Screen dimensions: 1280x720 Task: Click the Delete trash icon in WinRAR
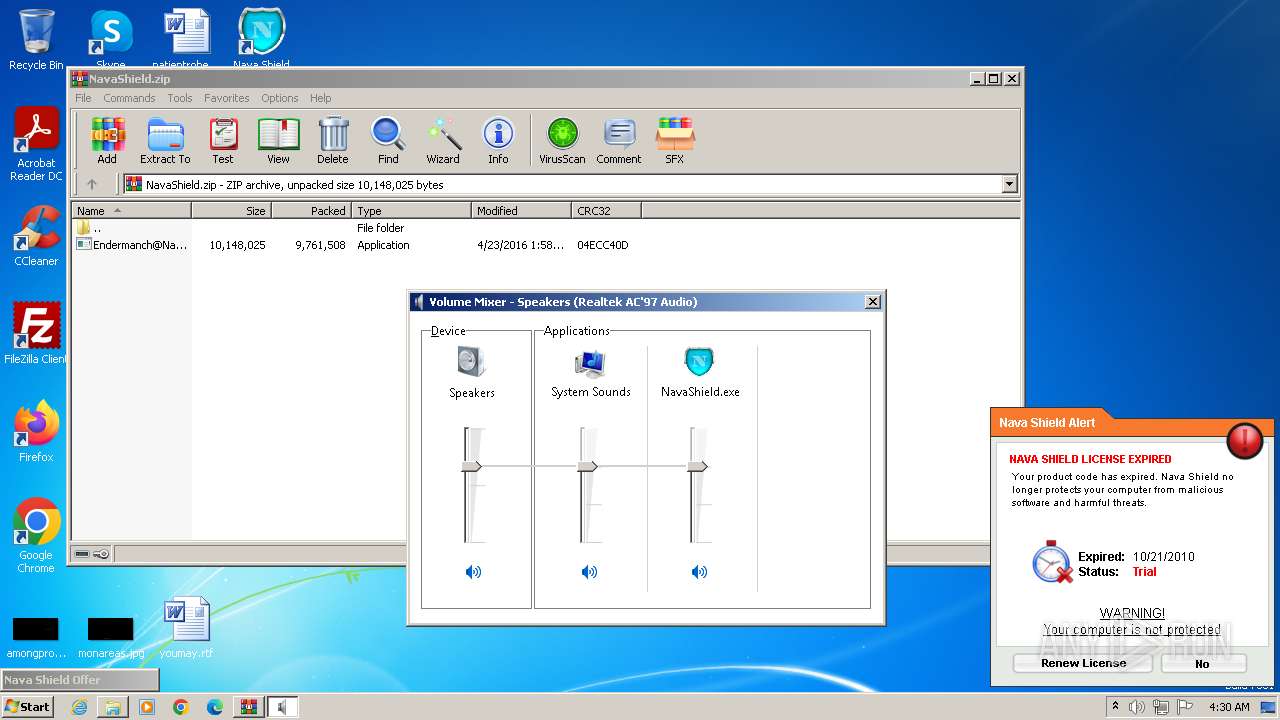click(x=333, y=140)
